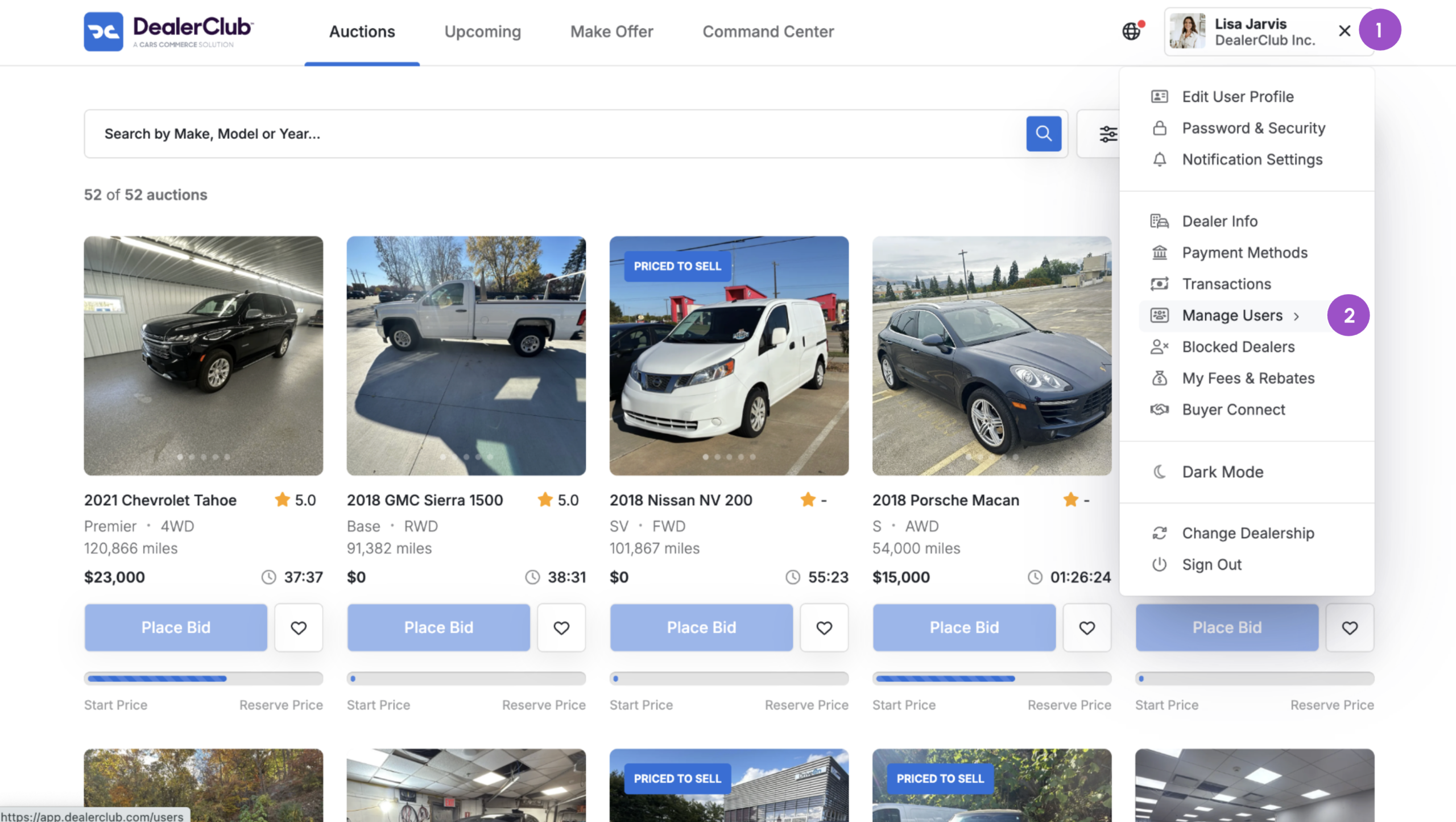This screenshot has width=1456, height=822.
Task: Click the star rating on Chevrolet Tahoe
Action: [295, 500]
